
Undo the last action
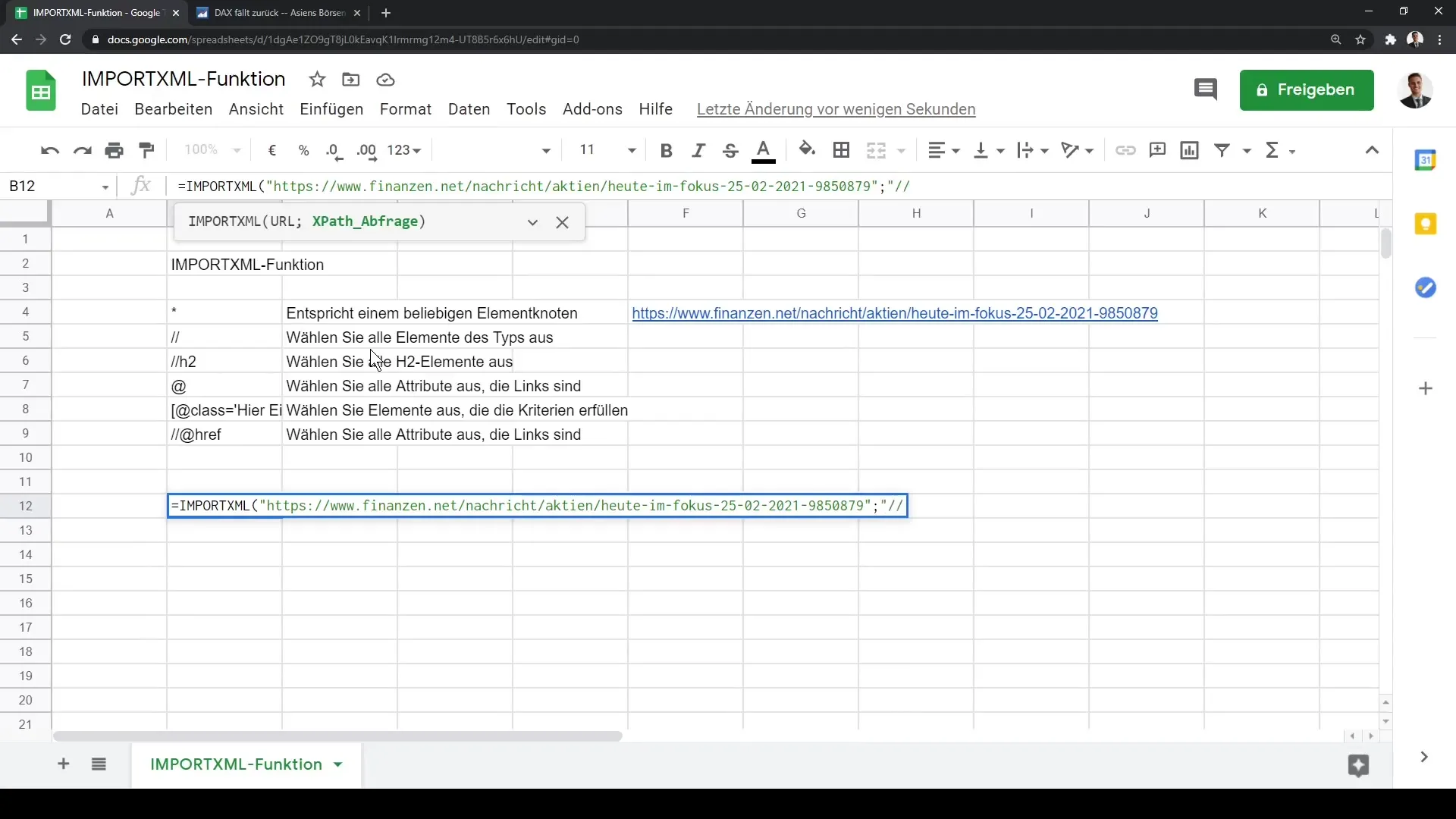[50, 150]
